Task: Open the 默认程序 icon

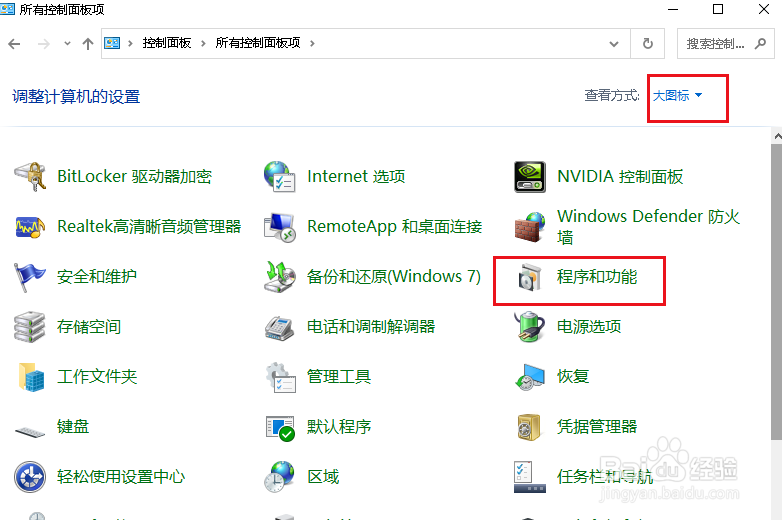Action: (x=280, y=428)
